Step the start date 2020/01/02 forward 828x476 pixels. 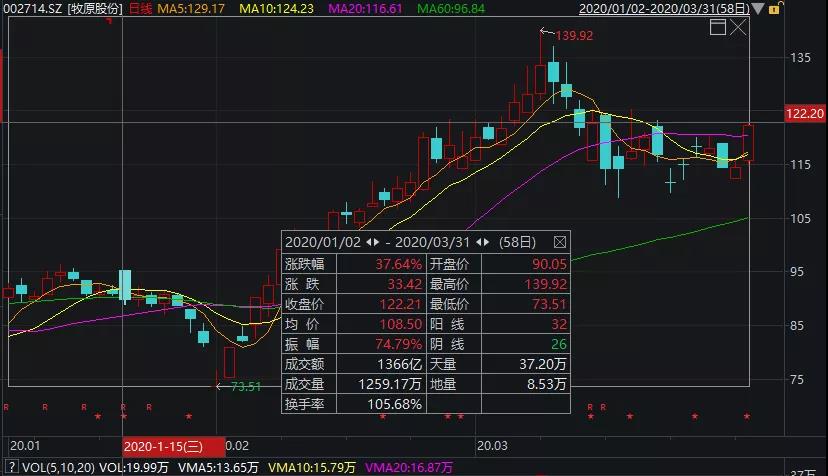(376, 242)
